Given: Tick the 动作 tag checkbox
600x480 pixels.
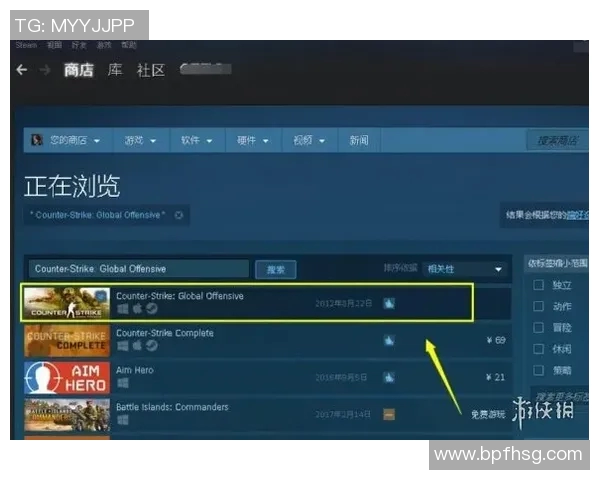Looking at the screenshot, I should [x=538, y=306].
